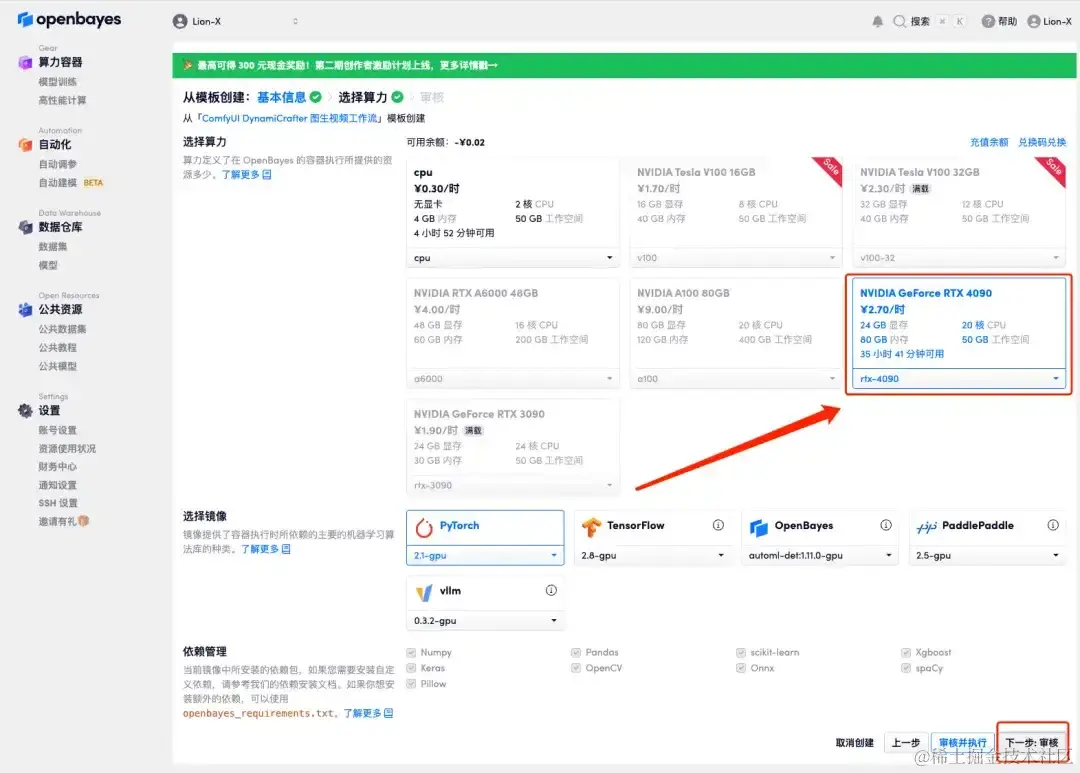
Task: Open the a6000 resource dropdown
Action: [x=512, y=378]
